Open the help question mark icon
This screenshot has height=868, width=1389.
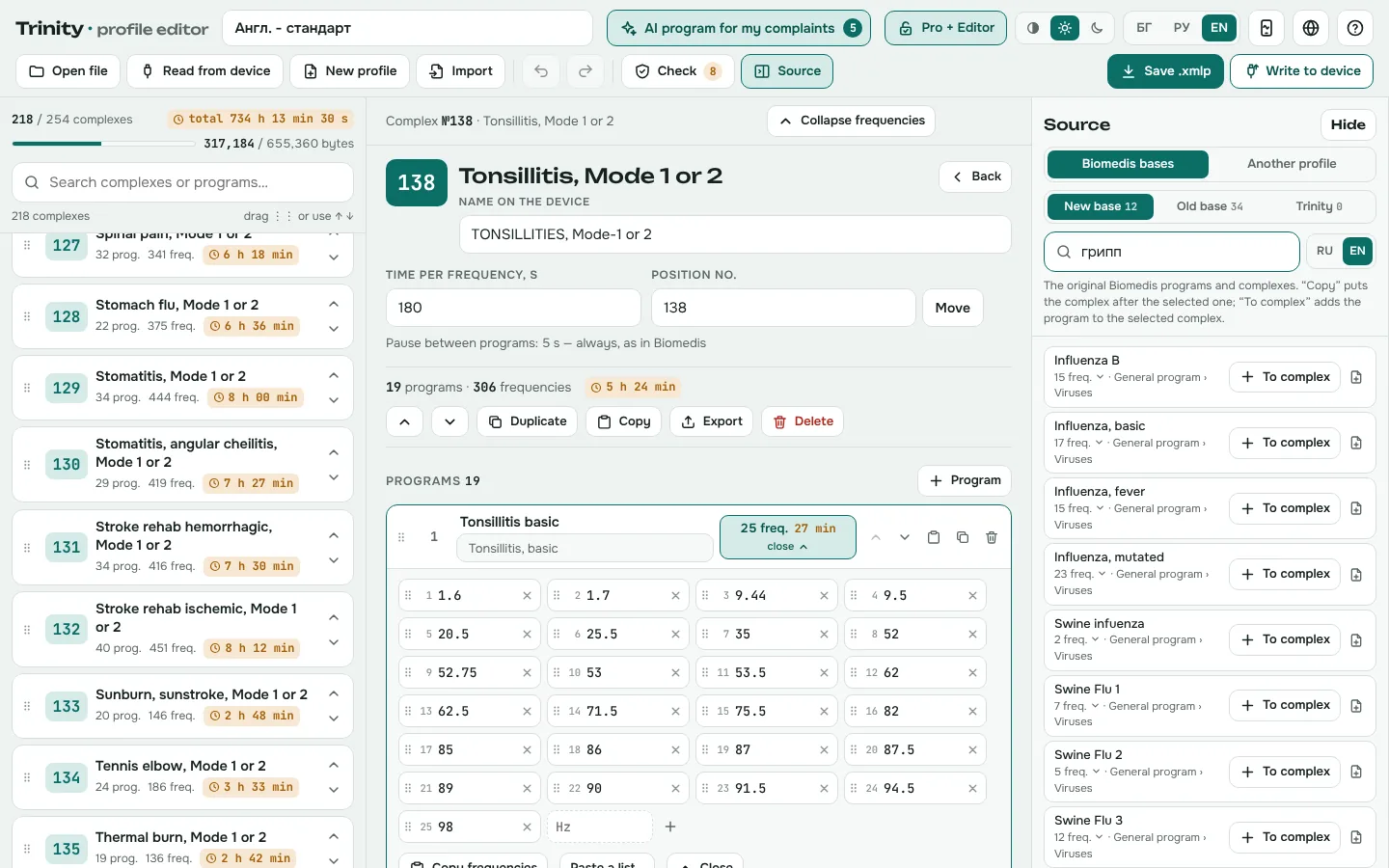point(1355,28)
